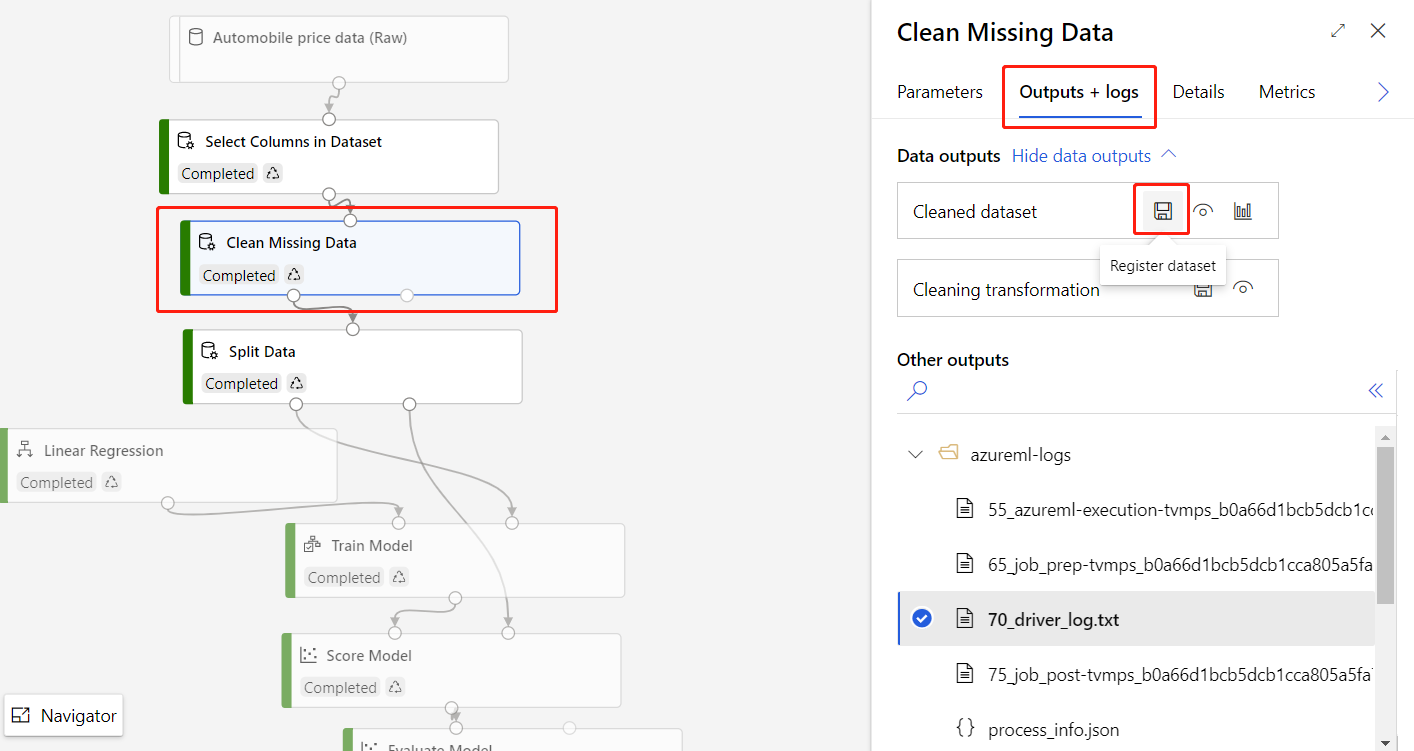The height and width of the screenshot is (751, 1414).
Task: Open the Navigator panel
Action: click(x=65, y=716)
